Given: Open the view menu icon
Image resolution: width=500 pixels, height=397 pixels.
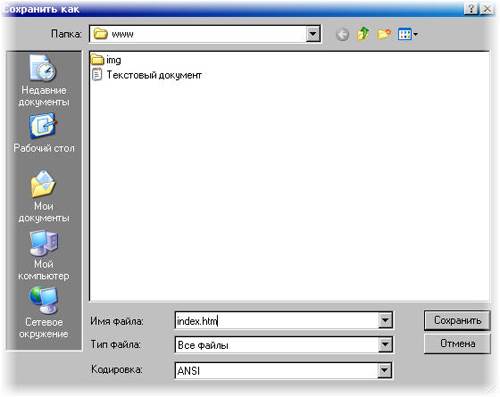Looking at the screenshot, I should (x=407, y=34).
